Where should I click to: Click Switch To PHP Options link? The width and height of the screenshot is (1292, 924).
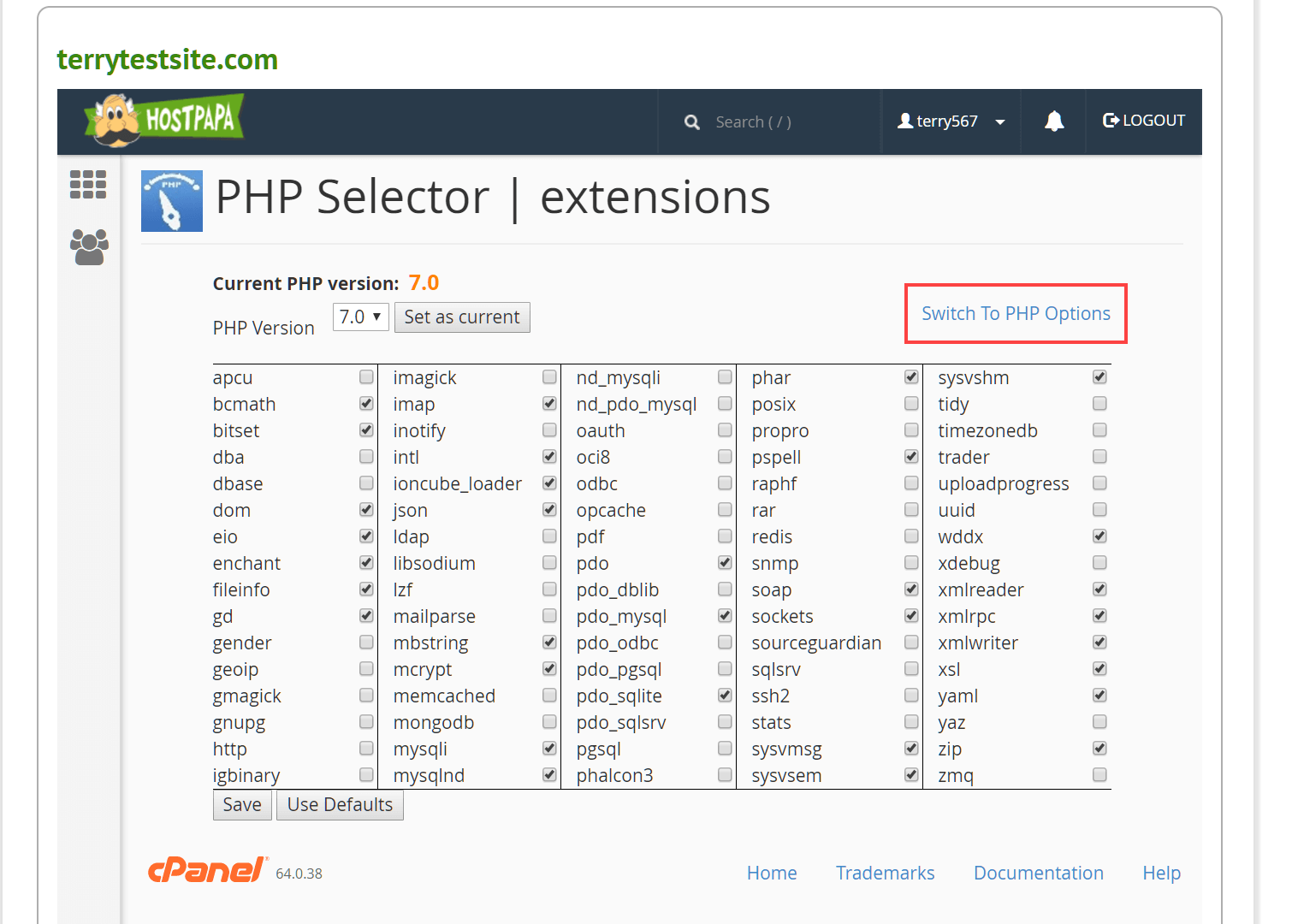1016,314
